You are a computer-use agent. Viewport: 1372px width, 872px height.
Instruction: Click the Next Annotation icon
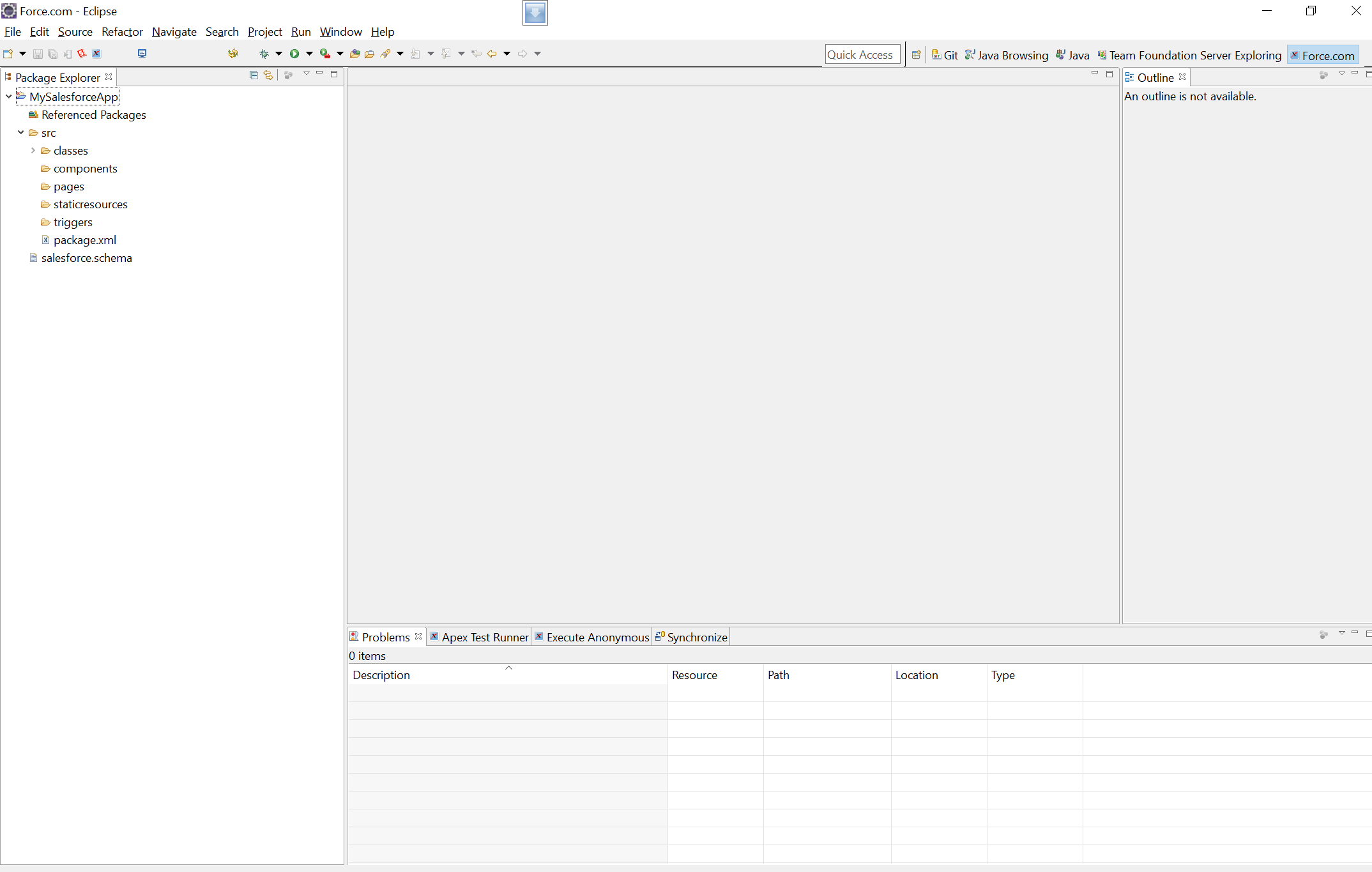coord(416,54)
